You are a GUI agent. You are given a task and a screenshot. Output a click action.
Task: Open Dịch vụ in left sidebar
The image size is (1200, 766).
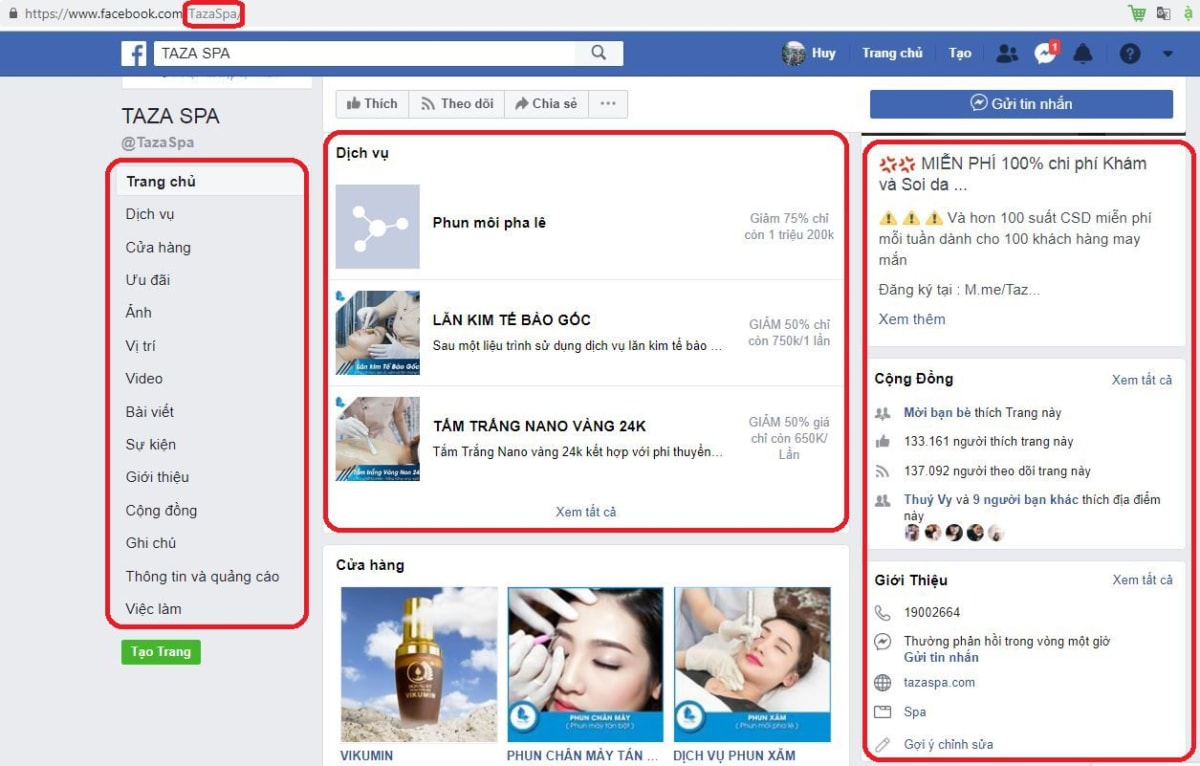(150, 214)
